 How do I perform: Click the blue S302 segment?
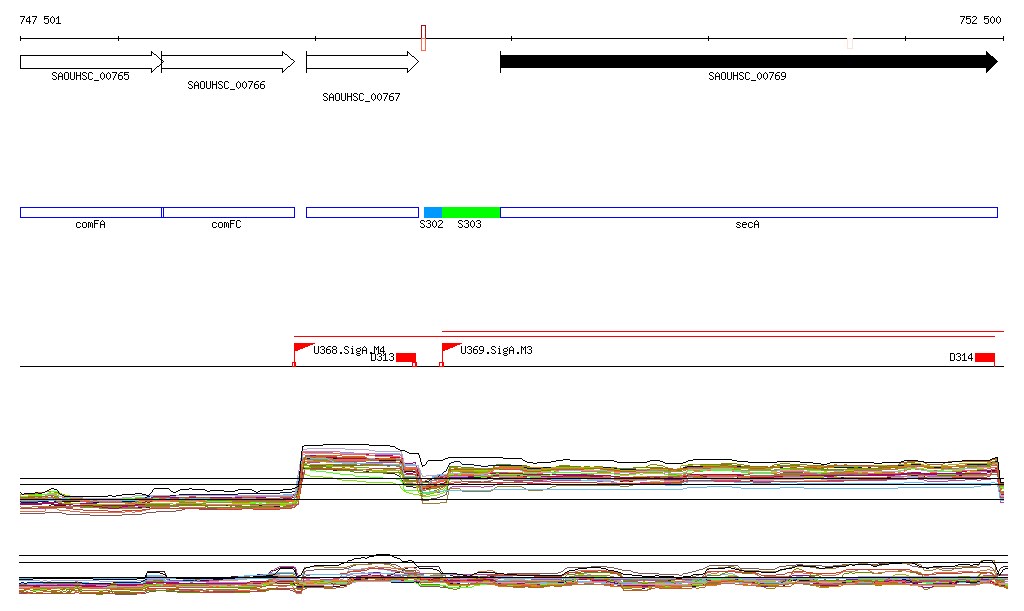(x=432, y=212)
